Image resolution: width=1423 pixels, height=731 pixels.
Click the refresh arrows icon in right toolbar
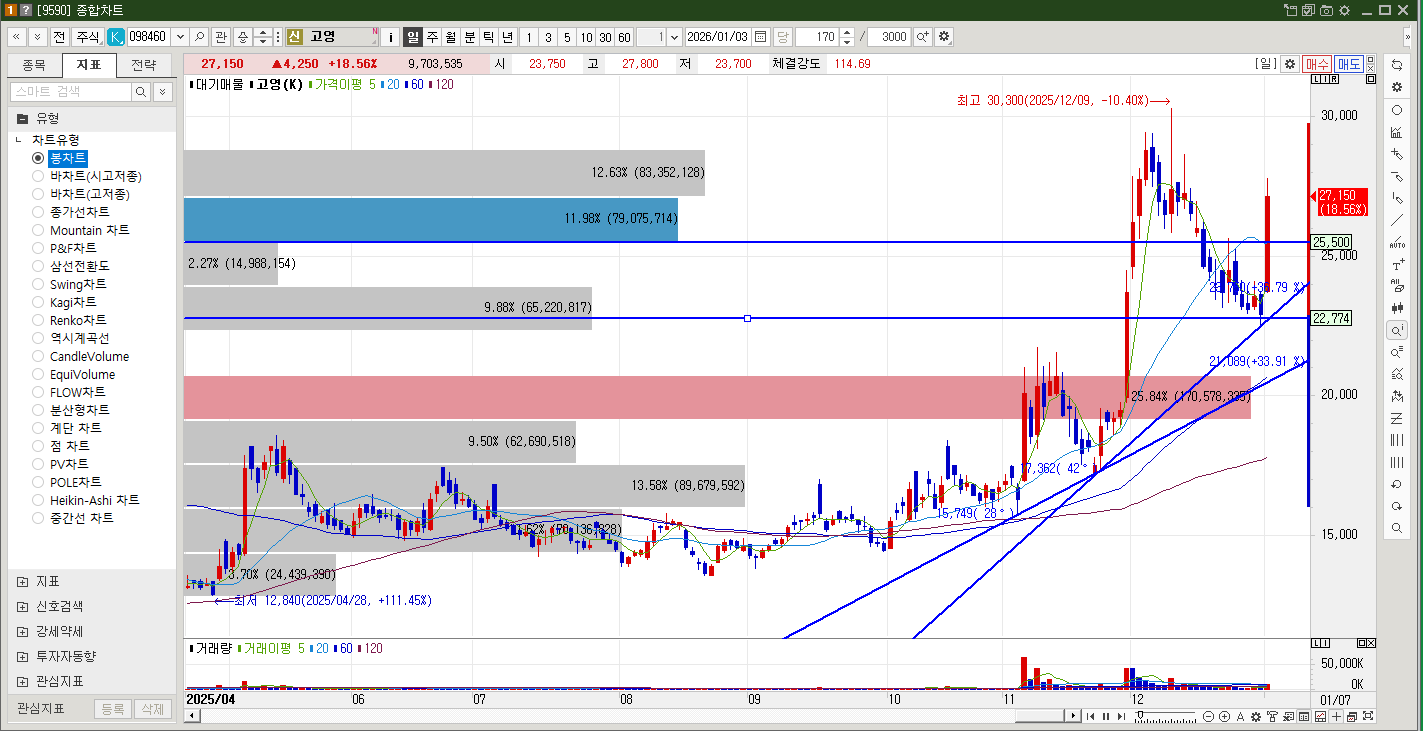(1397, 64)
